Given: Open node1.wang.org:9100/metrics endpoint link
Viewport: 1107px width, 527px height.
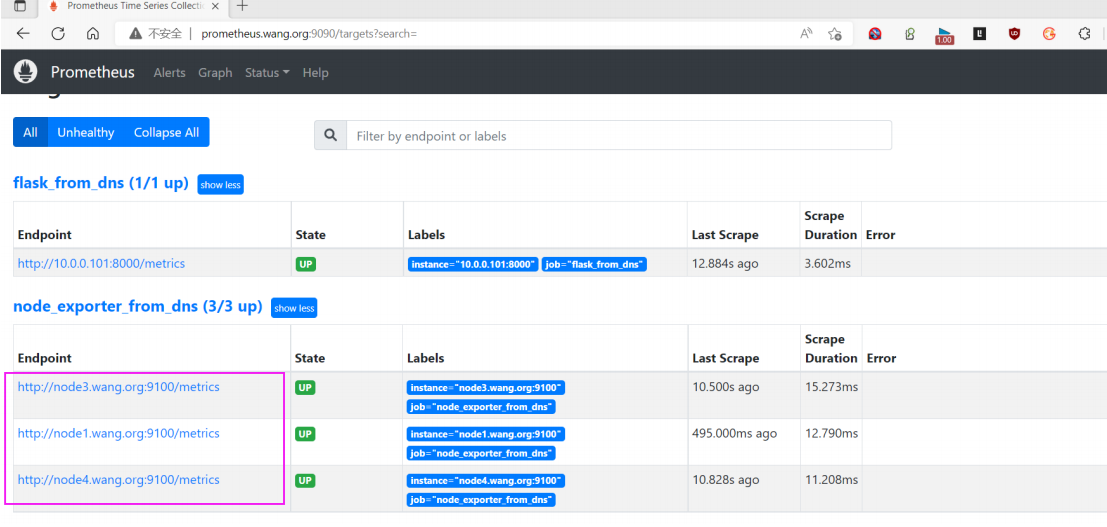Looking at the screenshot, I should pos(119,434).
